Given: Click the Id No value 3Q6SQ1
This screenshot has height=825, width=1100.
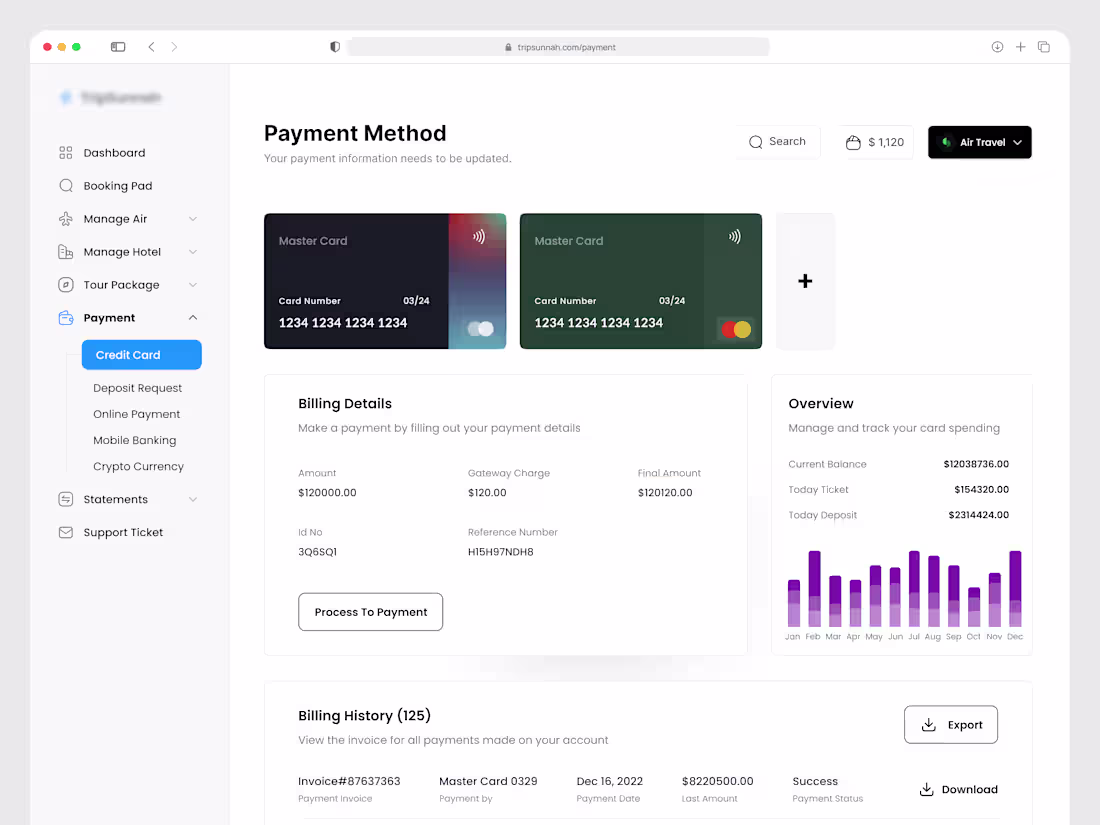Looking at the screenshot, I should [x=318, y=552].
